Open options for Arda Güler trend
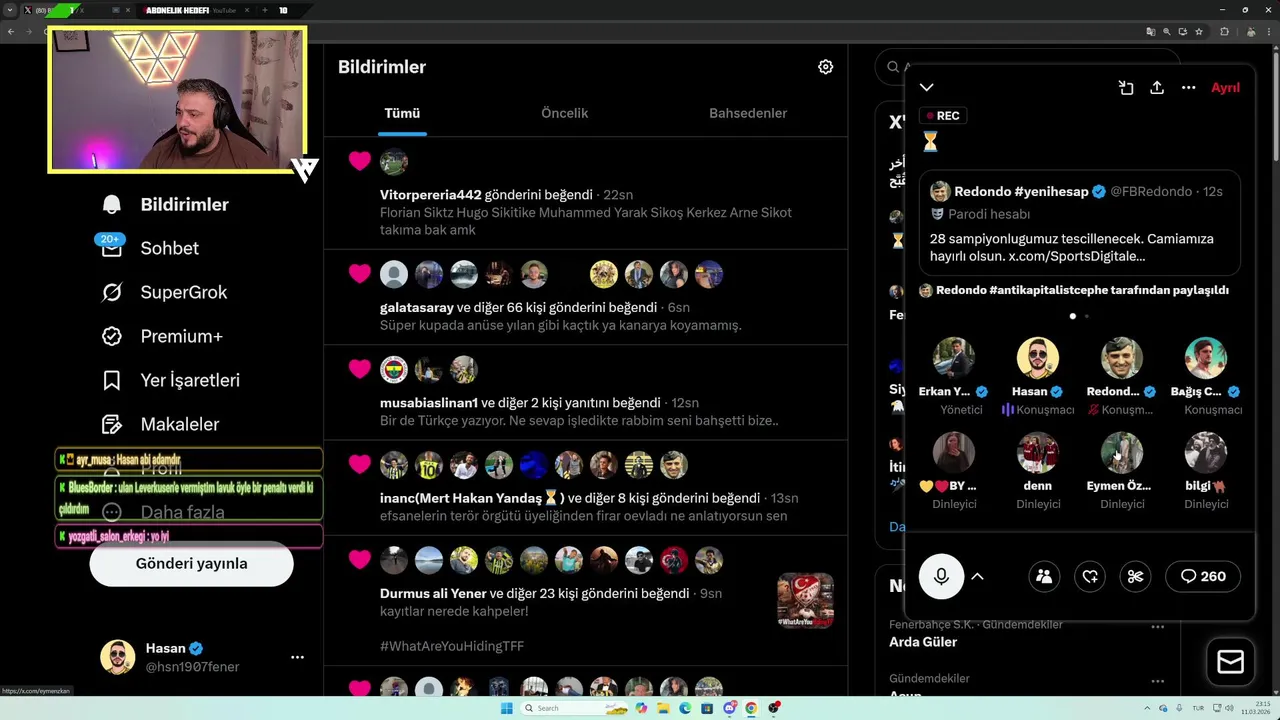 pos(1157,627)
